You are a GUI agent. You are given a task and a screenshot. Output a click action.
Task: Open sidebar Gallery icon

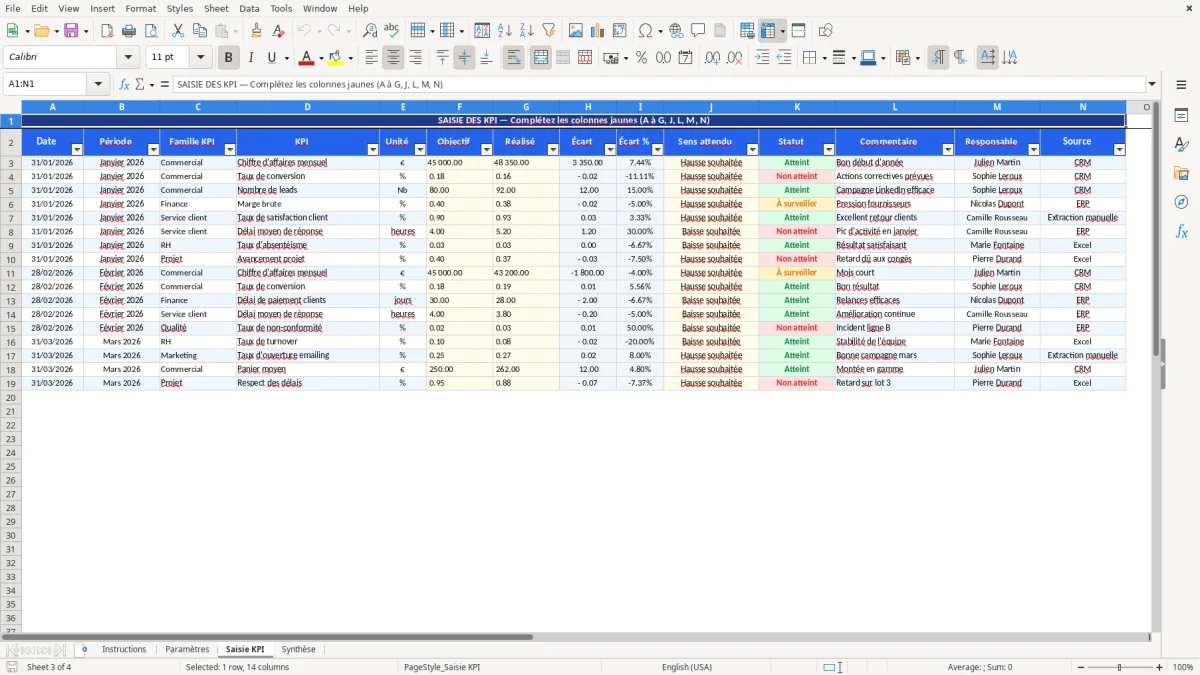pyautogui.click(x=1182, y=174)
